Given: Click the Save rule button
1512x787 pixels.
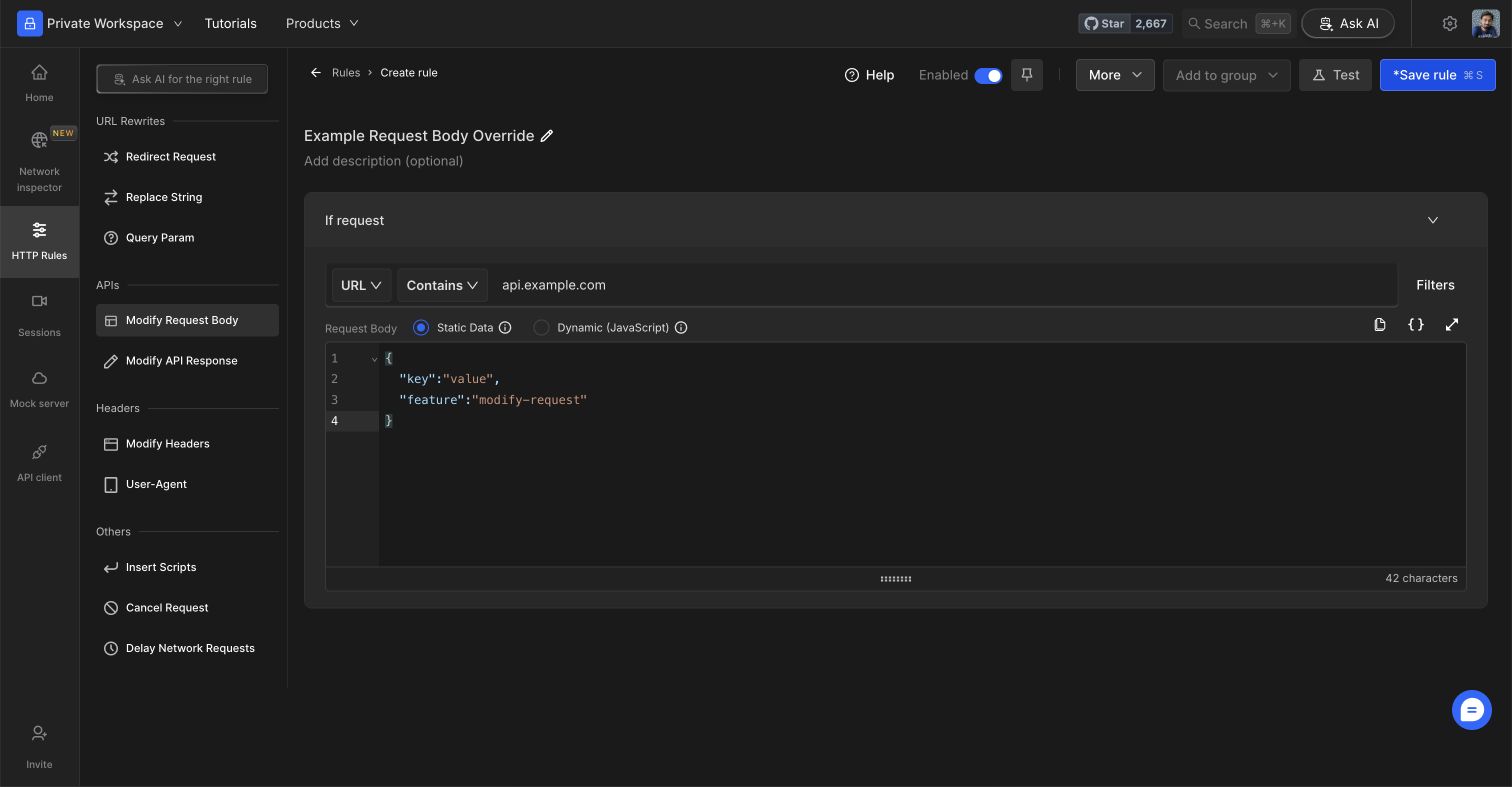Looking at the screenshot, I should (1437, 75).
